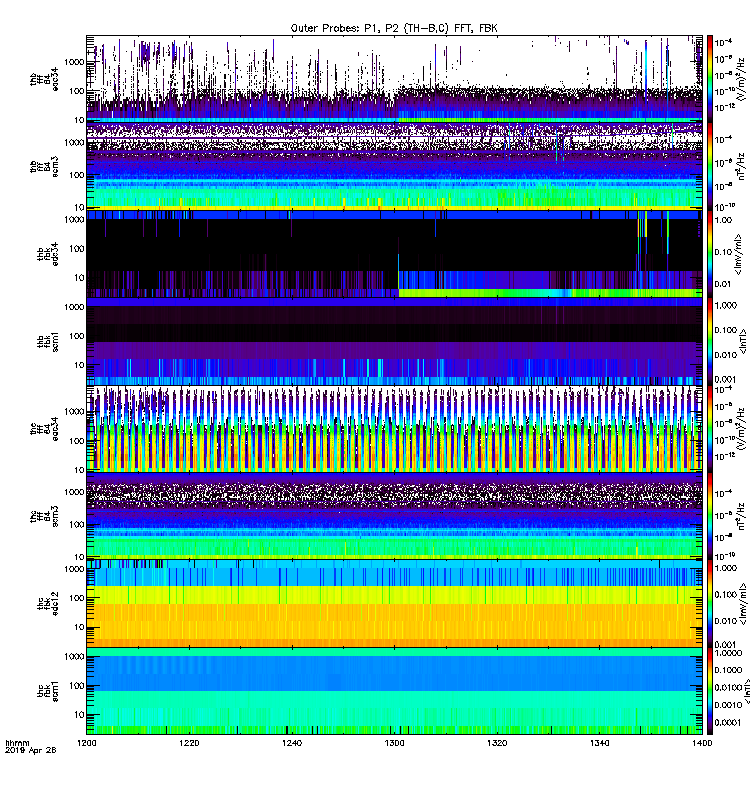The width and height of the screenshot is (750, 800).
Task: Pick the thc scm3 panel color bar
Action: [709, 516]
